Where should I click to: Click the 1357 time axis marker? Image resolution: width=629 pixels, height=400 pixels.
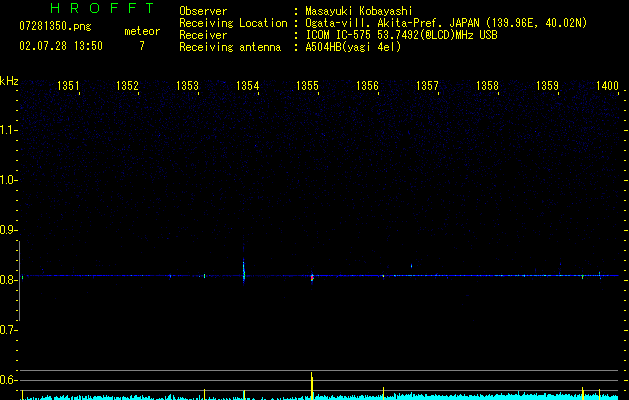pos(427,86)
